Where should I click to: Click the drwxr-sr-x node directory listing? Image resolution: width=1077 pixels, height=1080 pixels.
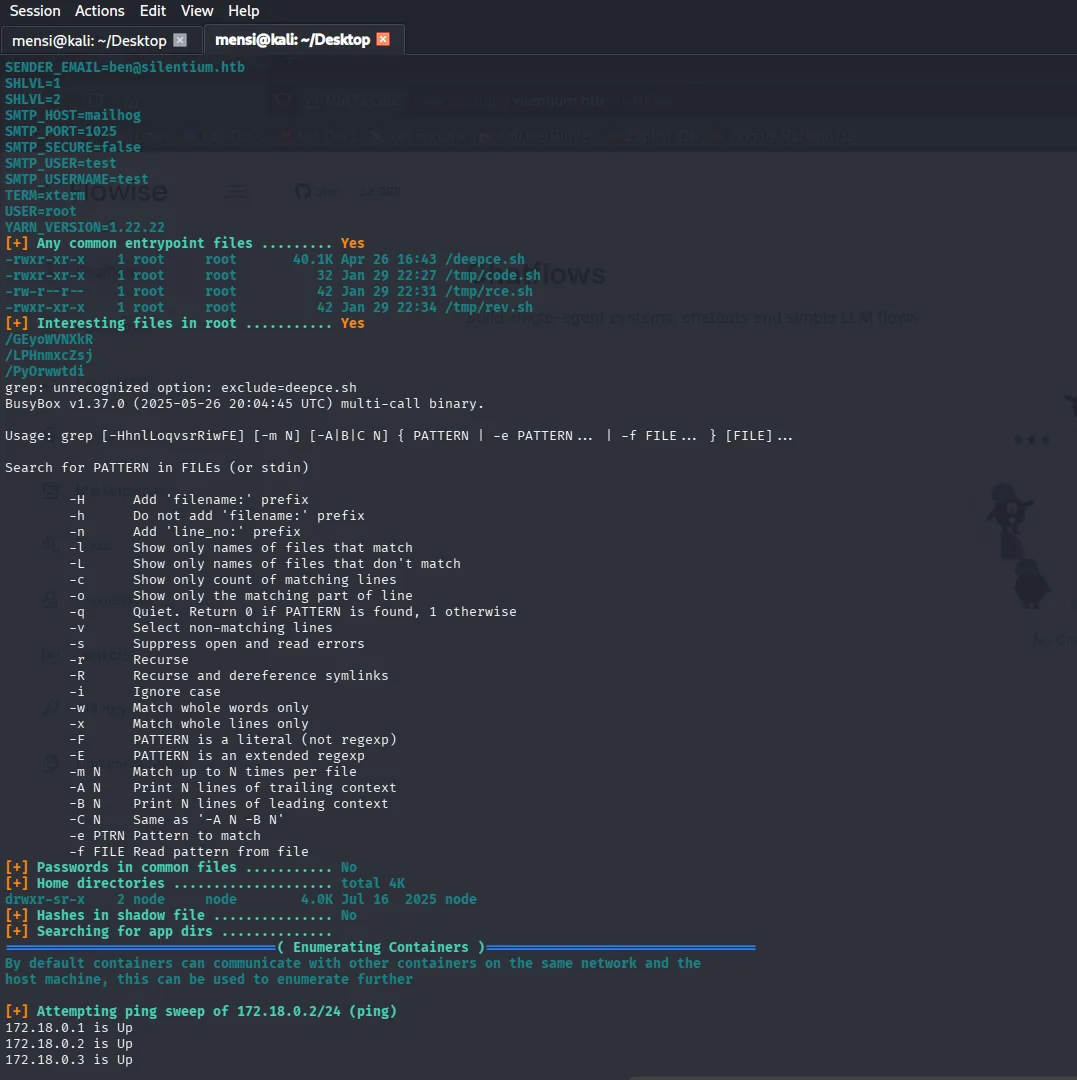coord(241,899)
